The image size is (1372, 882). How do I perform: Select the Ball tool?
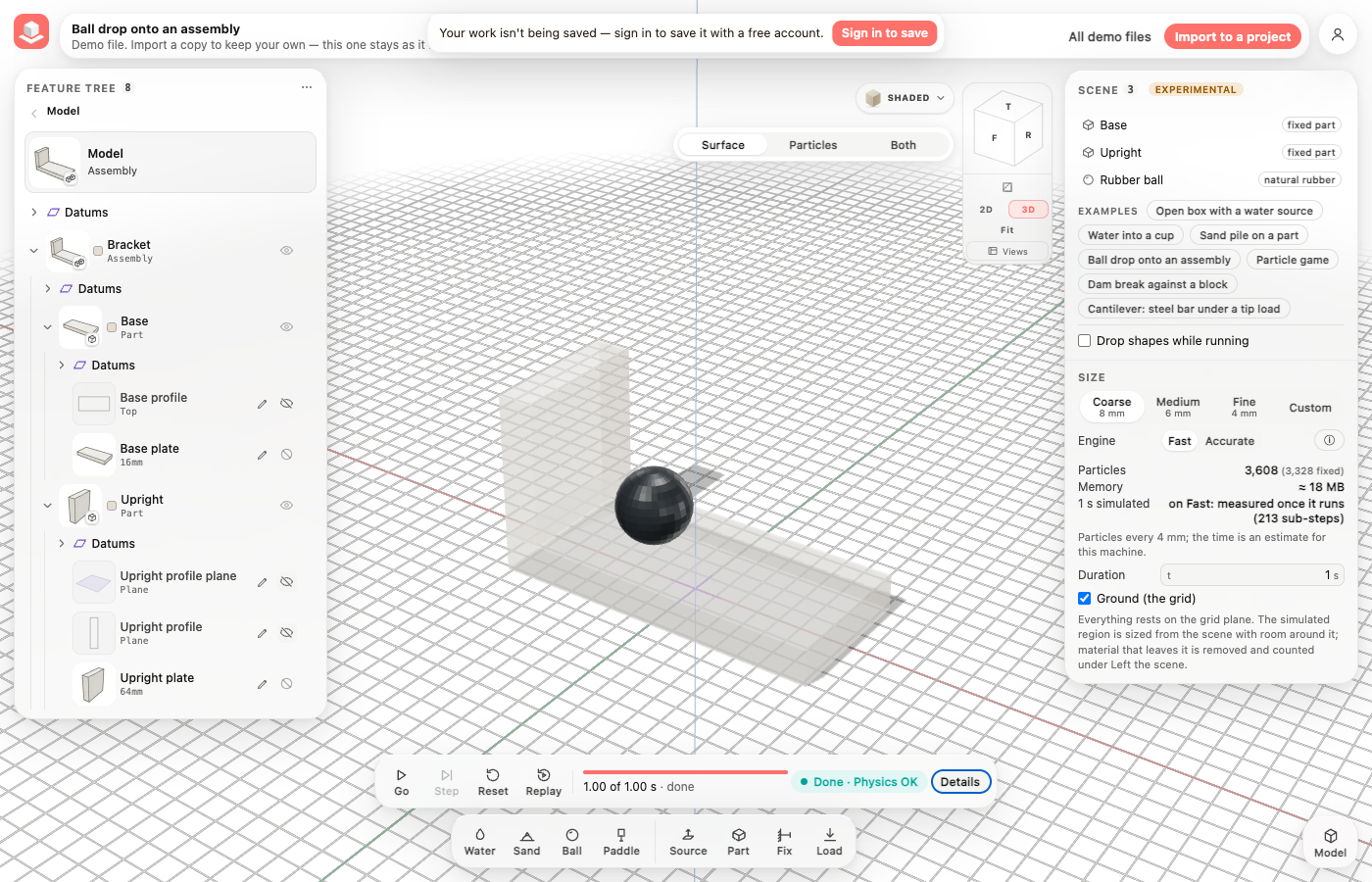(572, 842)
